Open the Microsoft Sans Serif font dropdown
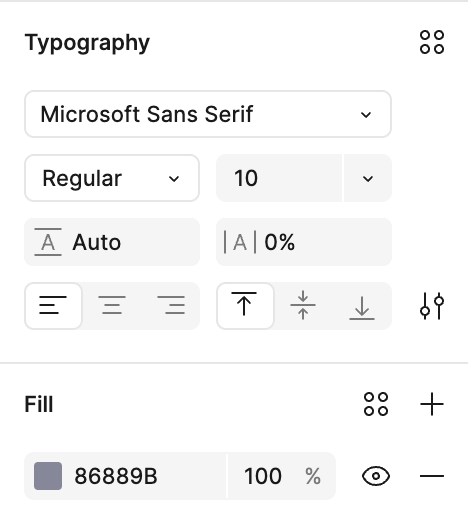Screen dimensions: 468x514 pyautogui.click(x=208, y=114)
